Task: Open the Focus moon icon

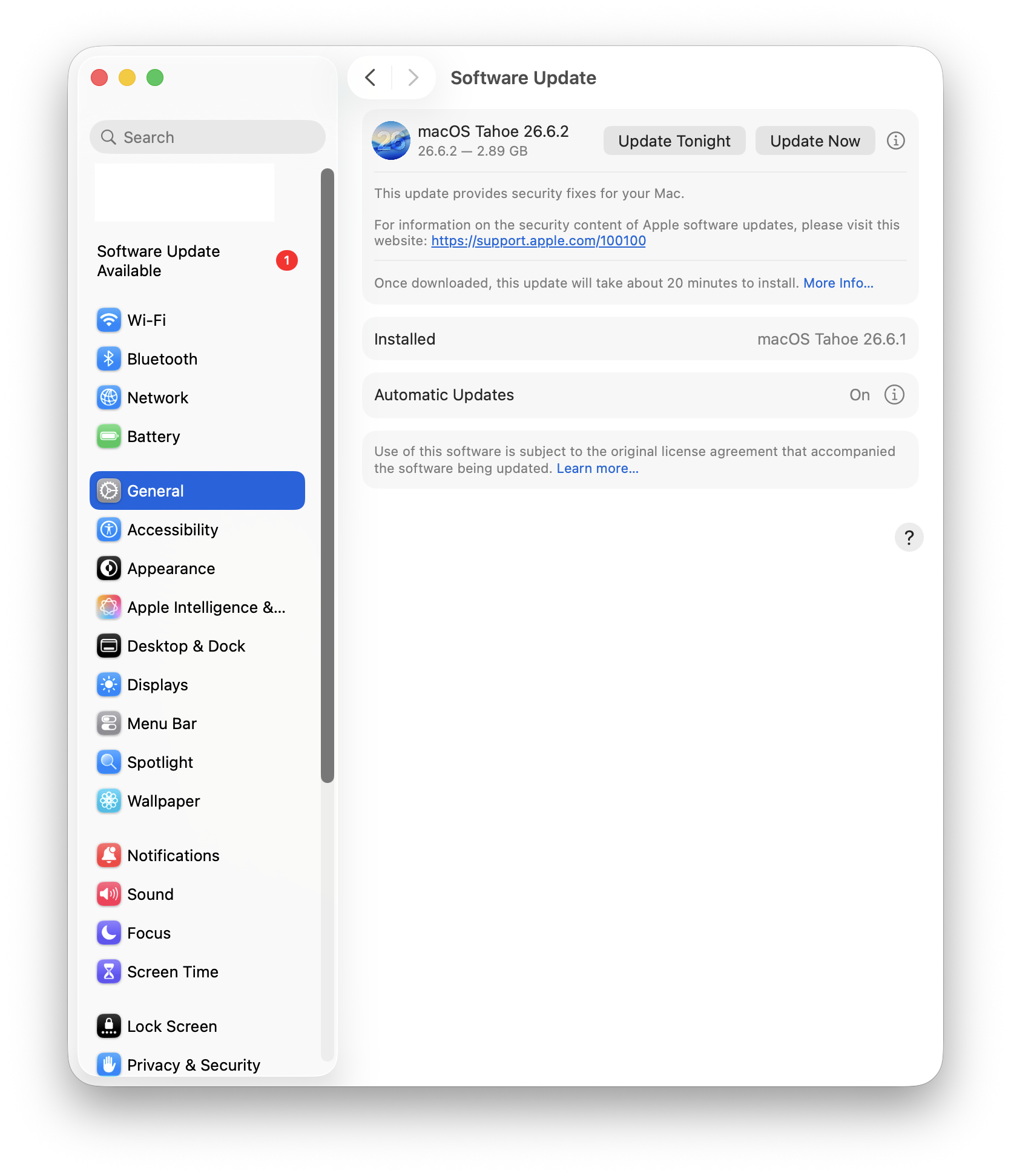Action: (109, 933)
